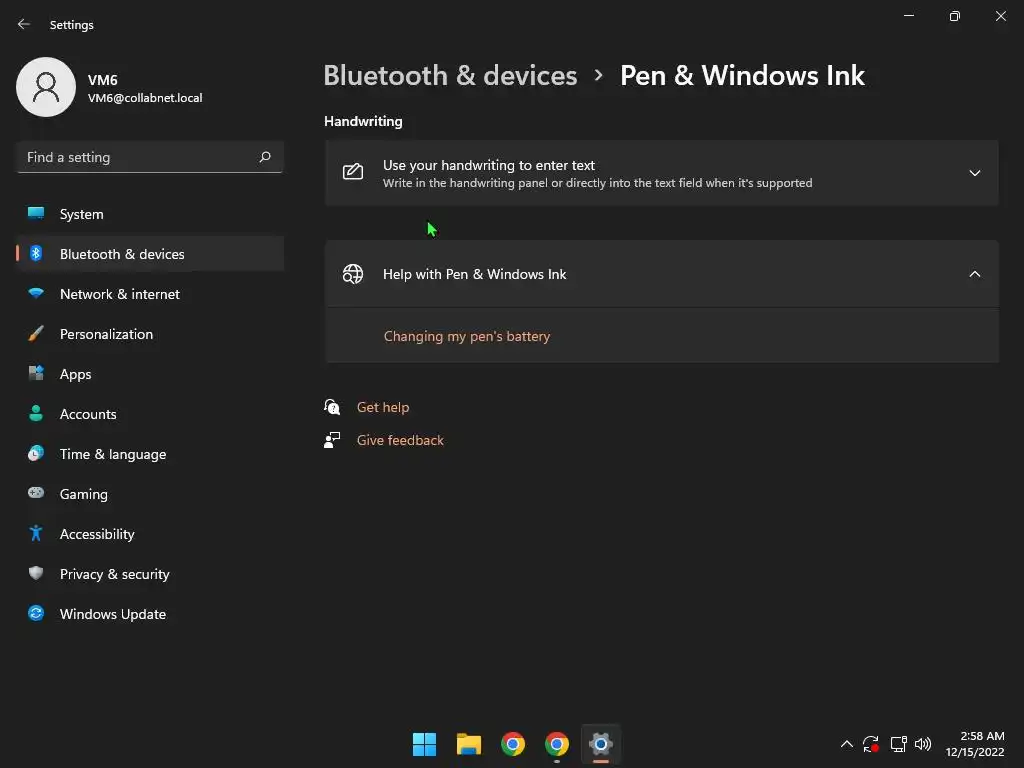This screenshot has height=768, width=1024.
Task: Click the Privacy shield icon in the sidebar
Action: point(36,573)
